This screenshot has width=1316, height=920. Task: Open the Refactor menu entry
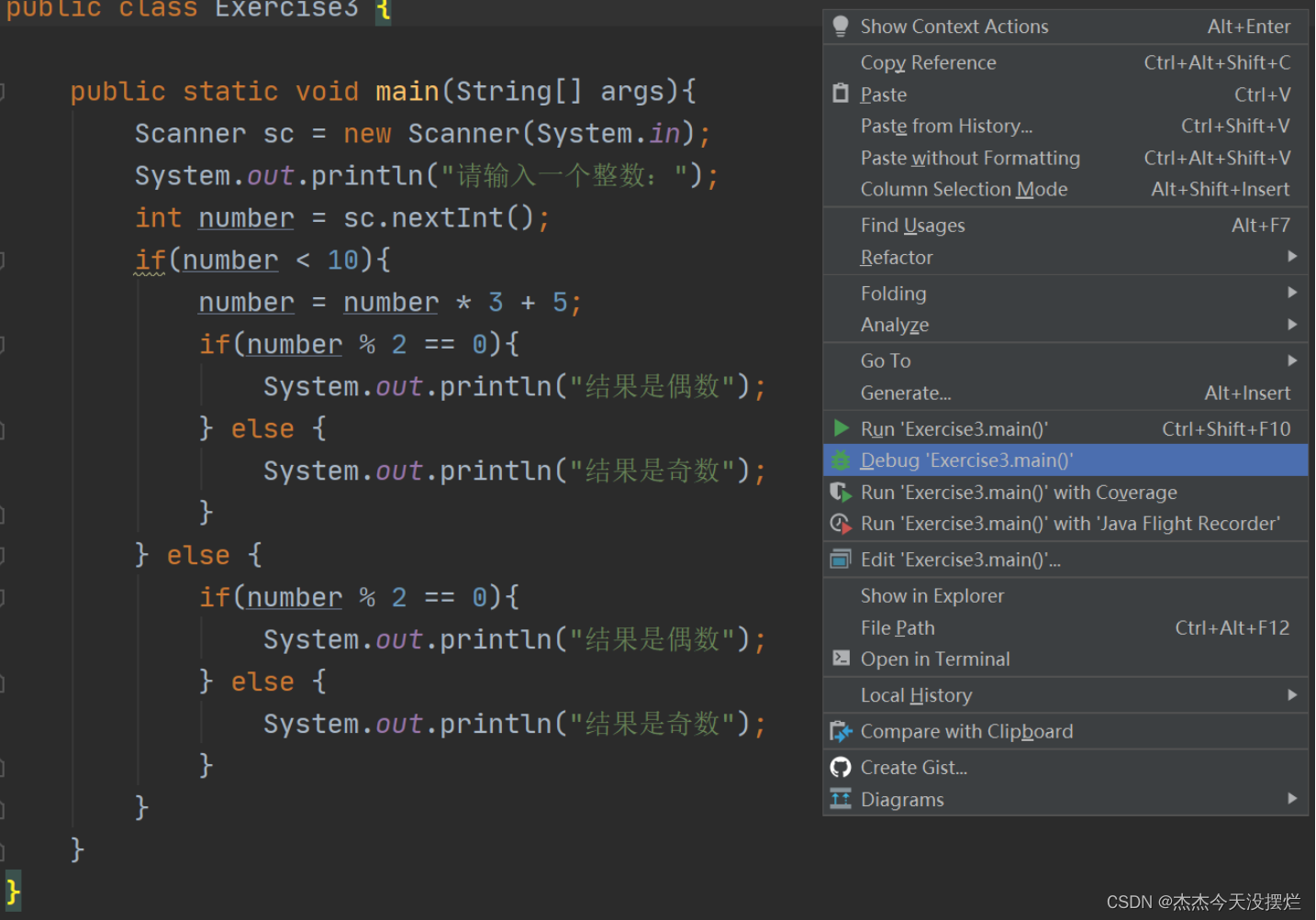[x=1065, y=257]
